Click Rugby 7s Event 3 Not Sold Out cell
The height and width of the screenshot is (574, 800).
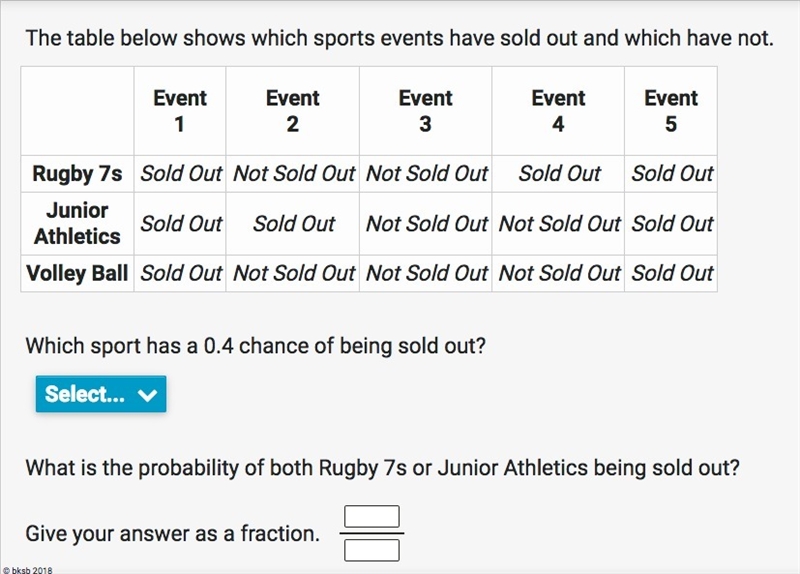click(x=426, y=174)
